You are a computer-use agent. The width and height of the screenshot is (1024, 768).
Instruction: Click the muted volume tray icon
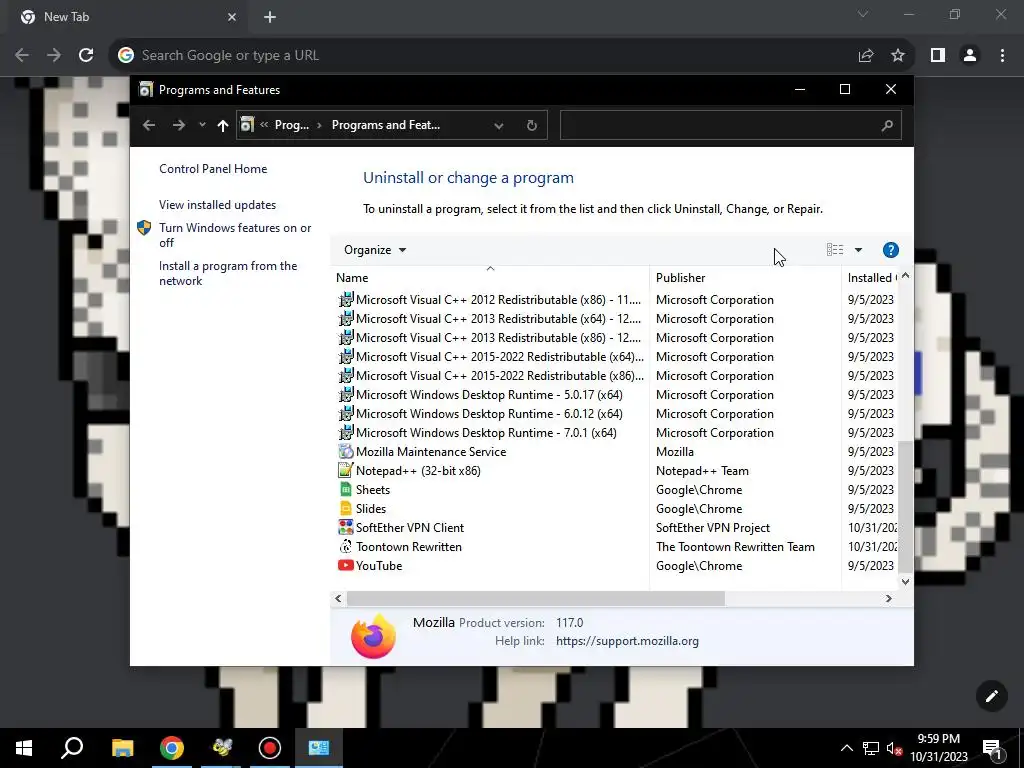pos(895,748)
